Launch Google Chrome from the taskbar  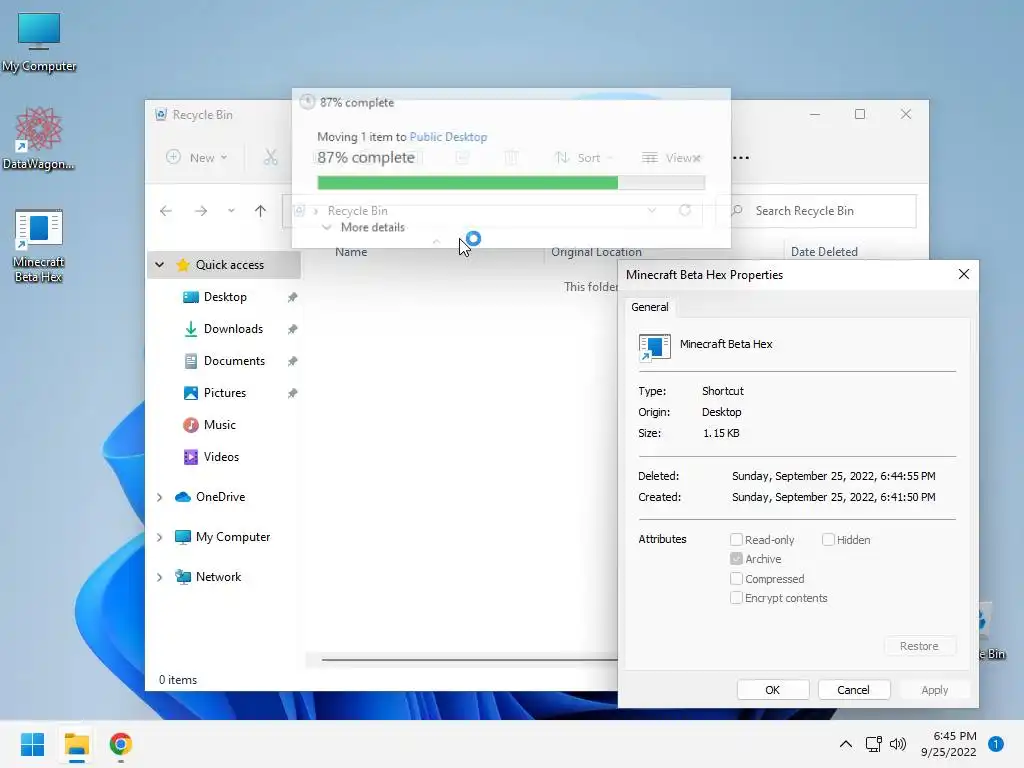[x=121, y=744]
